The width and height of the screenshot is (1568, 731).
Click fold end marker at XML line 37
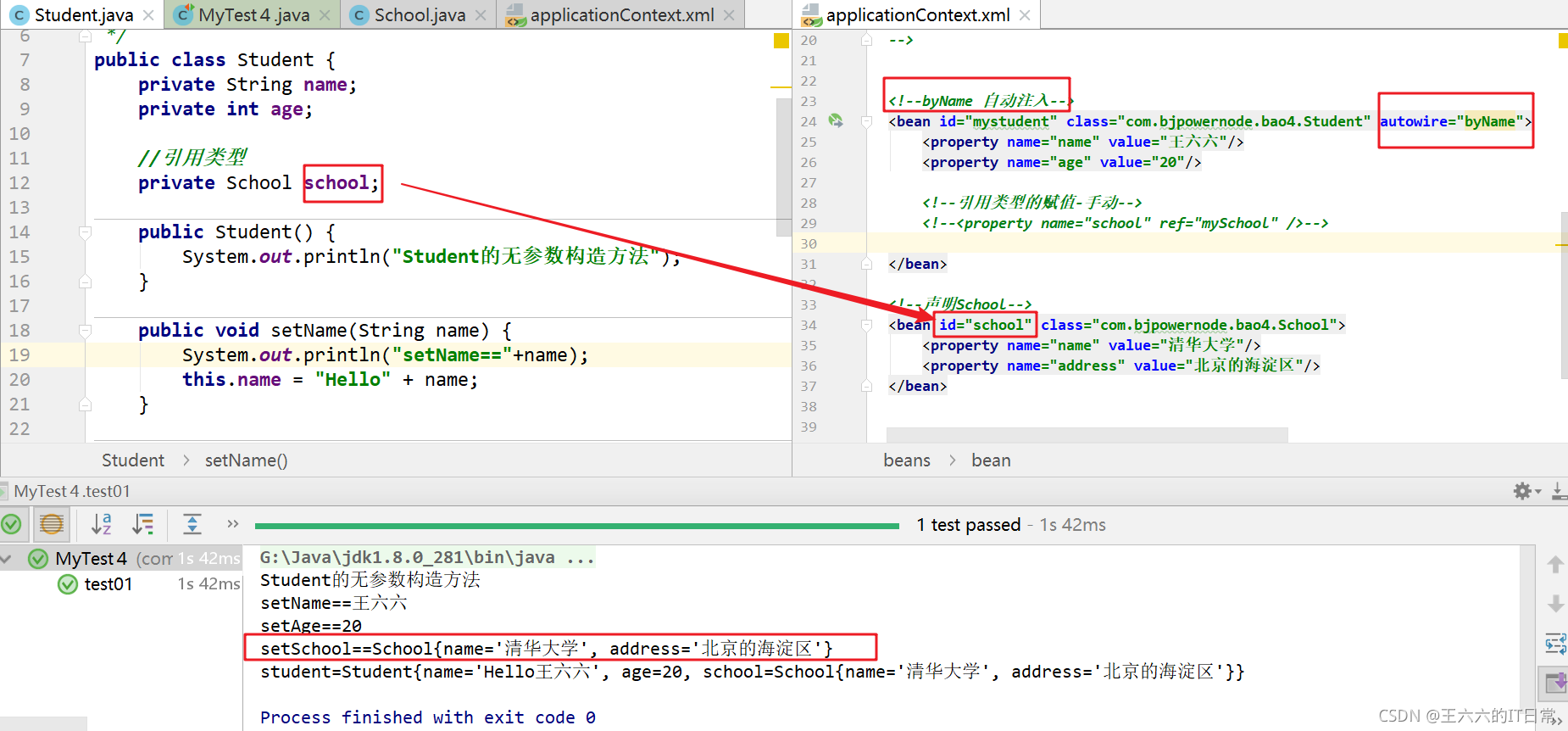pos(866,387)
